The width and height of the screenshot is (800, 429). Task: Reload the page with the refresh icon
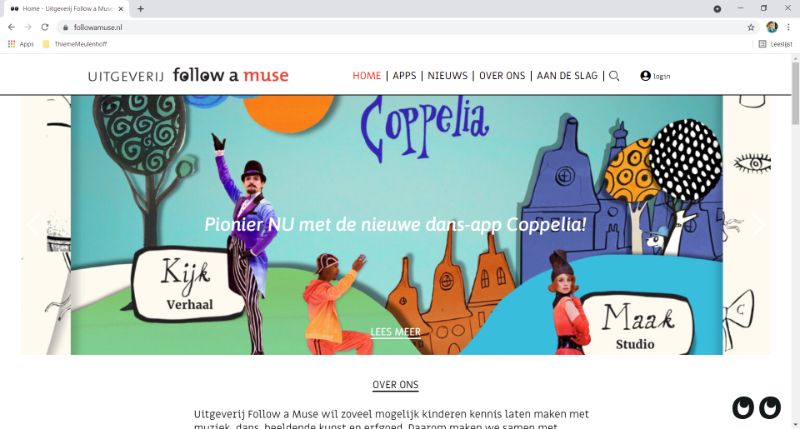45,27
